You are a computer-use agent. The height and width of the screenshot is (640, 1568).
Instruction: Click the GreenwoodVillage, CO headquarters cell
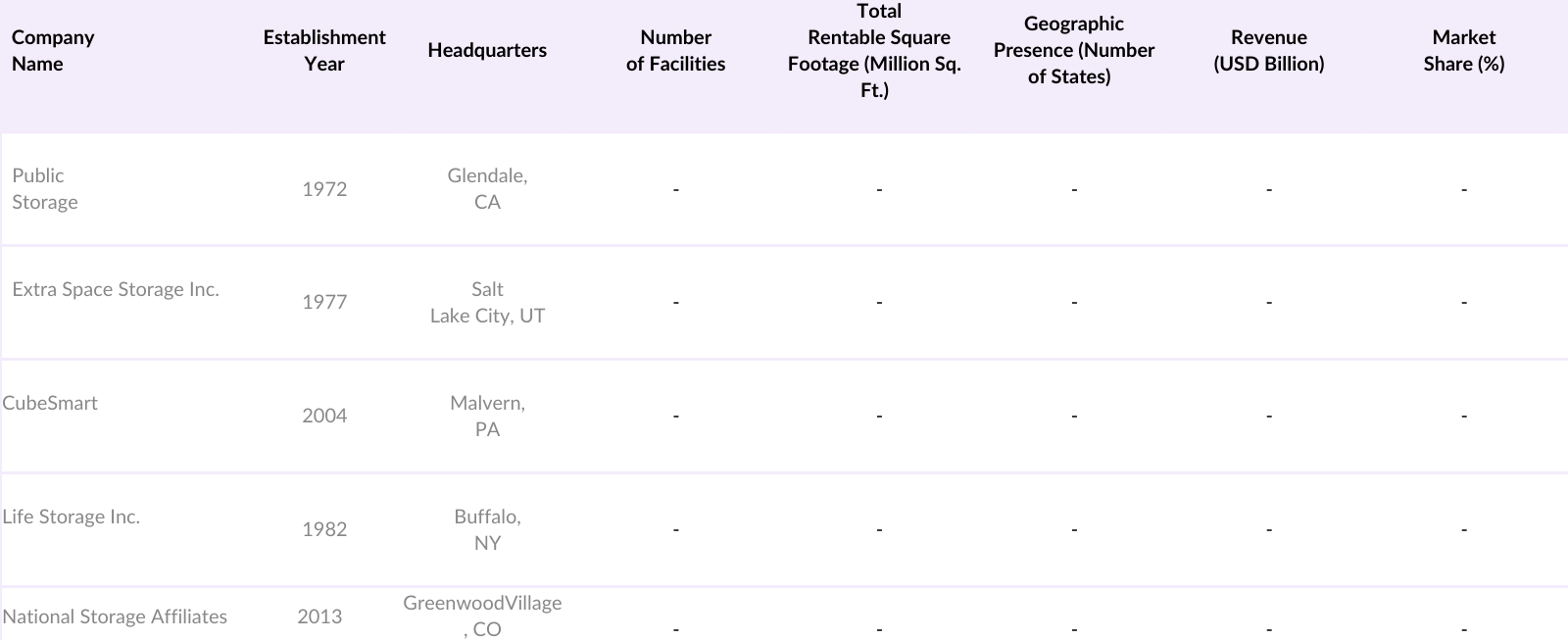482,616
